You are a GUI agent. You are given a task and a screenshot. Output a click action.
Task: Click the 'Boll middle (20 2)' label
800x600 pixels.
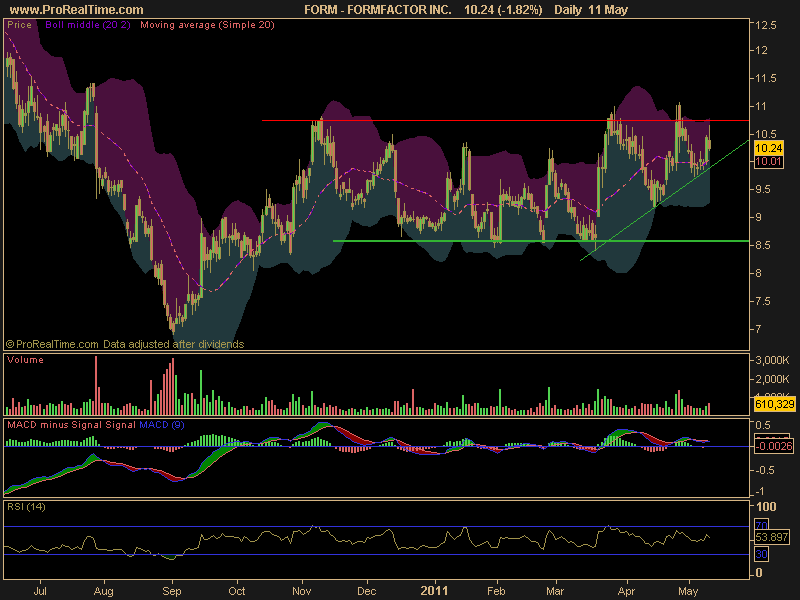pyautogui.click(x=88, y=24)
